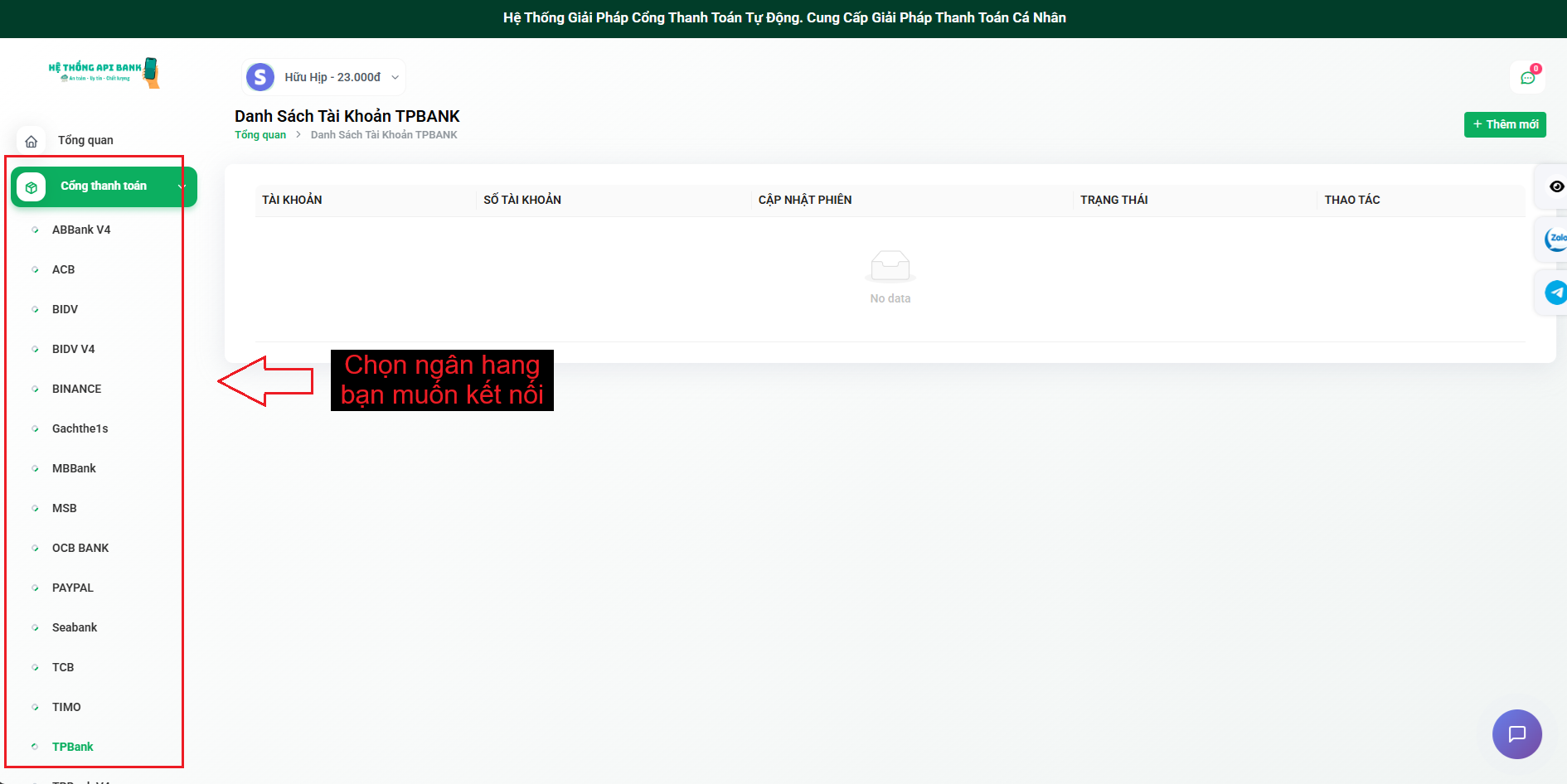The image size is (1567, 784).
Task: Collapse the Cổng thanh toán menu
Action: tap(181, 187)
